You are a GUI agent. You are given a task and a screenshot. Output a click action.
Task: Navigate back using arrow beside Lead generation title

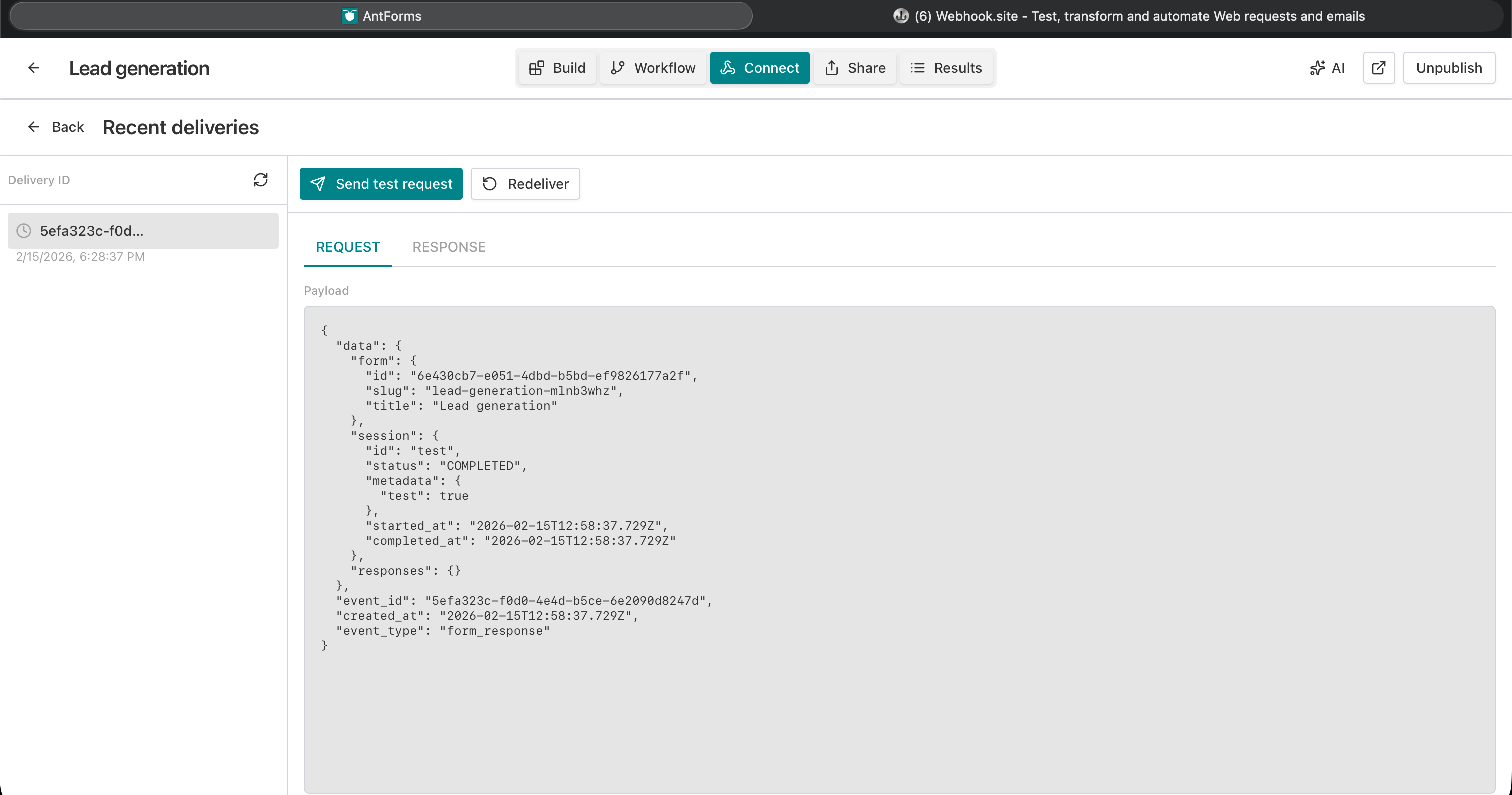tap(33, 67)
